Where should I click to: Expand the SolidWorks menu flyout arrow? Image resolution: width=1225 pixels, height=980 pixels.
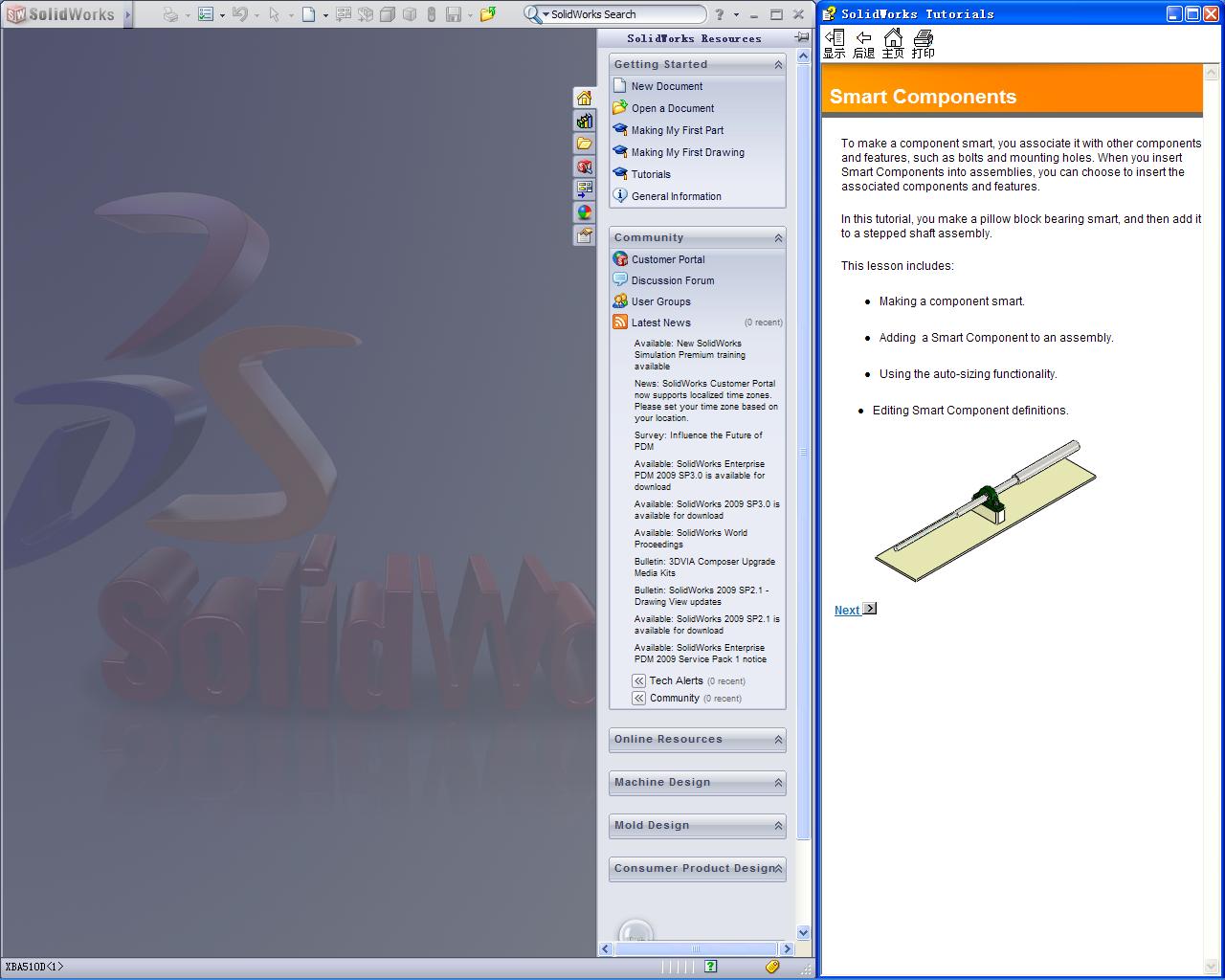coord(127,14)
